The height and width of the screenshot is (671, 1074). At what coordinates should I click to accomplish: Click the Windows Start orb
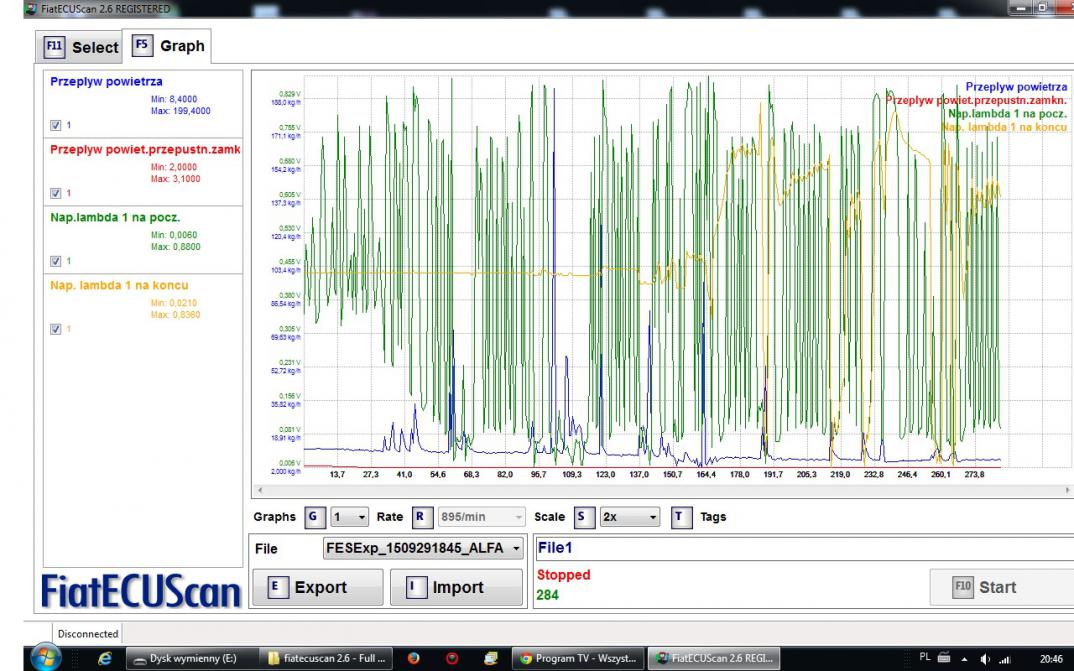[x=48, y=658]
